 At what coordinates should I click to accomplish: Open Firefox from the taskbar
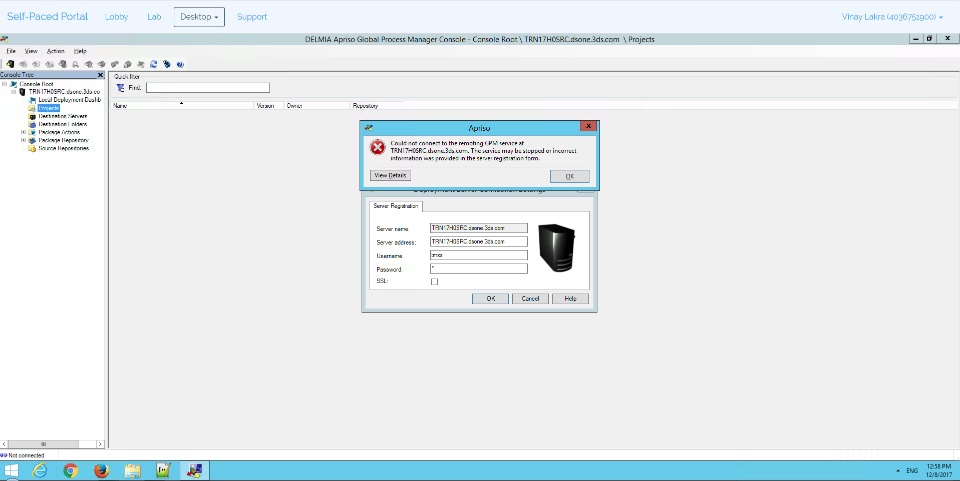(102, 470)
